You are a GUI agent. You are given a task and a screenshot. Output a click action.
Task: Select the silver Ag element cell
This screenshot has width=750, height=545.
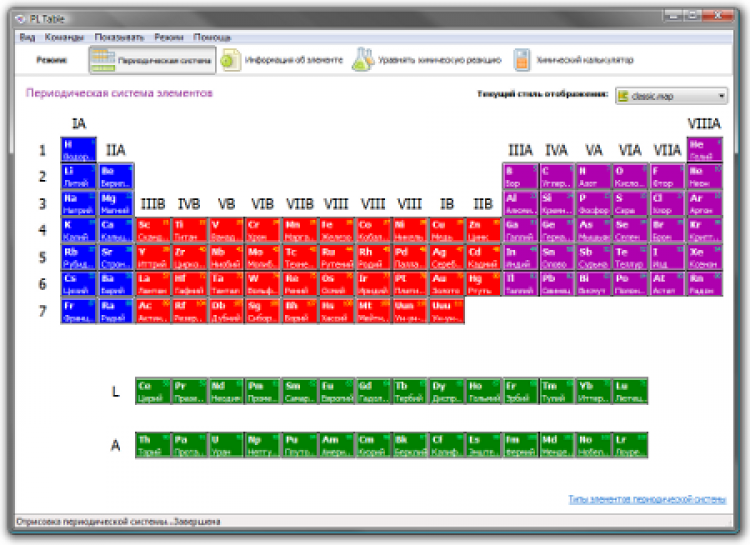[447, 257]
